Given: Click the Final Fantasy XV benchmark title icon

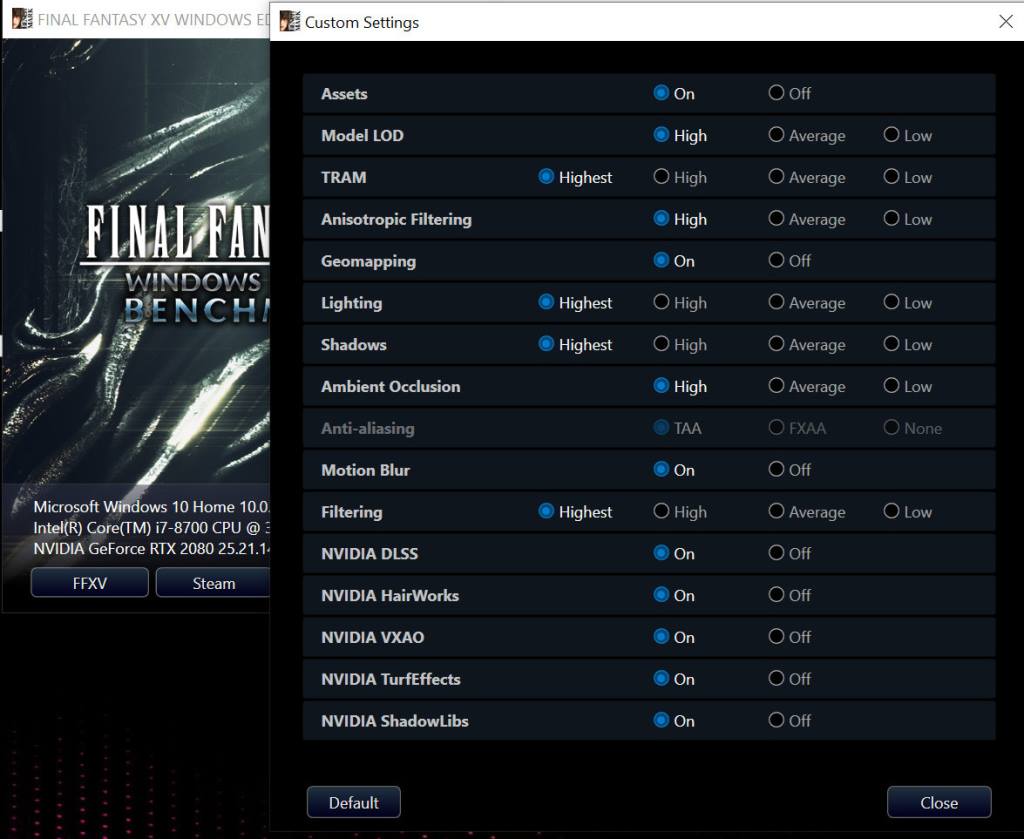Looking at the screenshot, I should tap(22, 19).
